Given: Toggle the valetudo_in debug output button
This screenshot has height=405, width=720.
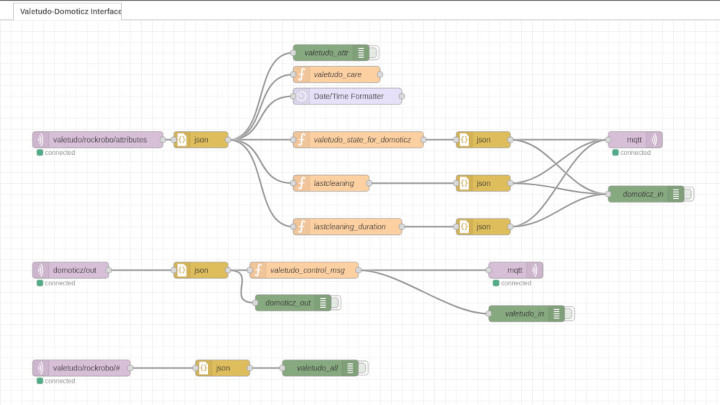Looking at the screenshot, I should (569, 314).
